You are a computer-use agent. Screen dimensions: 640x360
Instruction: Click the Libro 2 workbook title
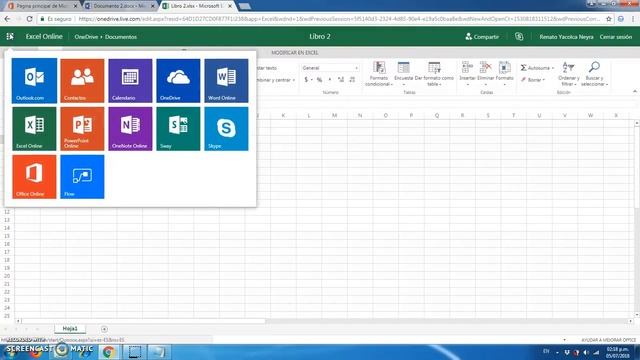320,36
